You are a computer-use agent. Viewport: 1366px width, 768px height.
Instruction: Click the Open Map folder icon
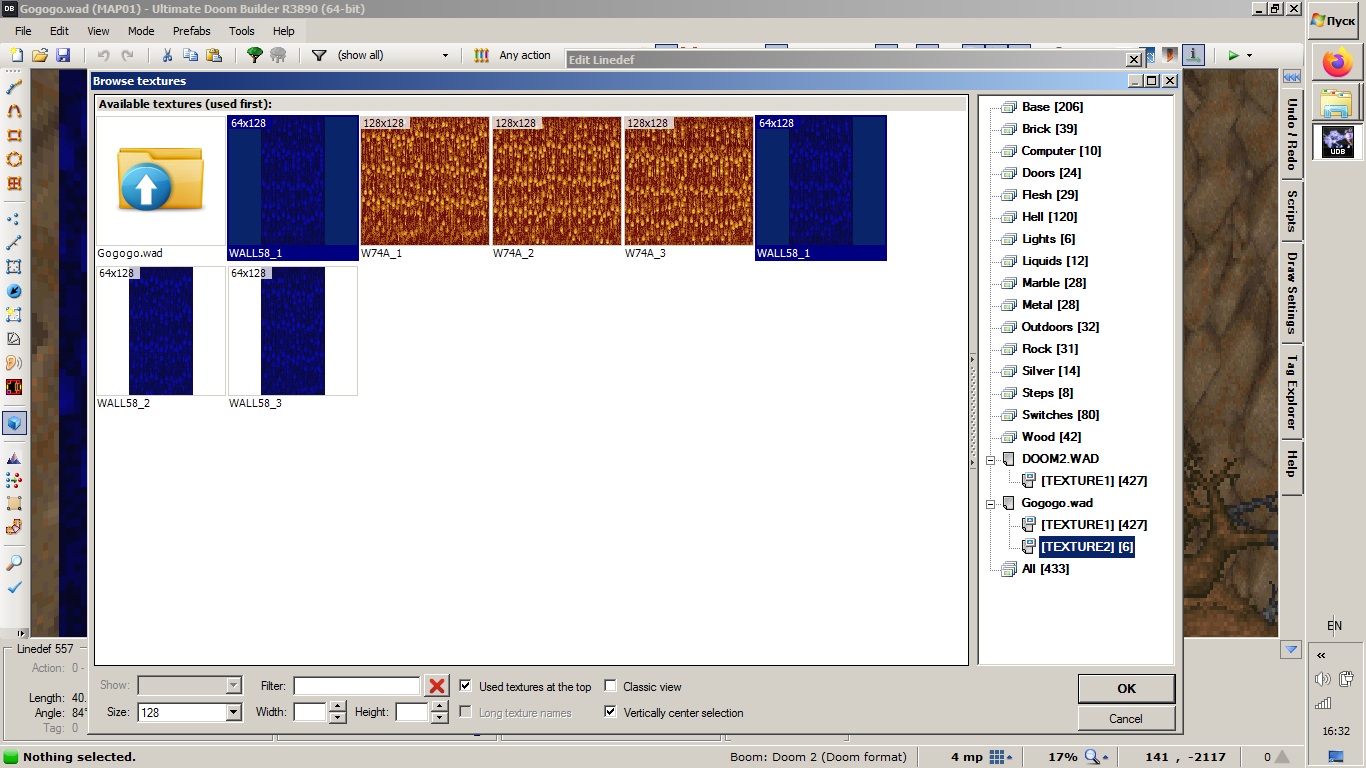(x=40, y=55)
